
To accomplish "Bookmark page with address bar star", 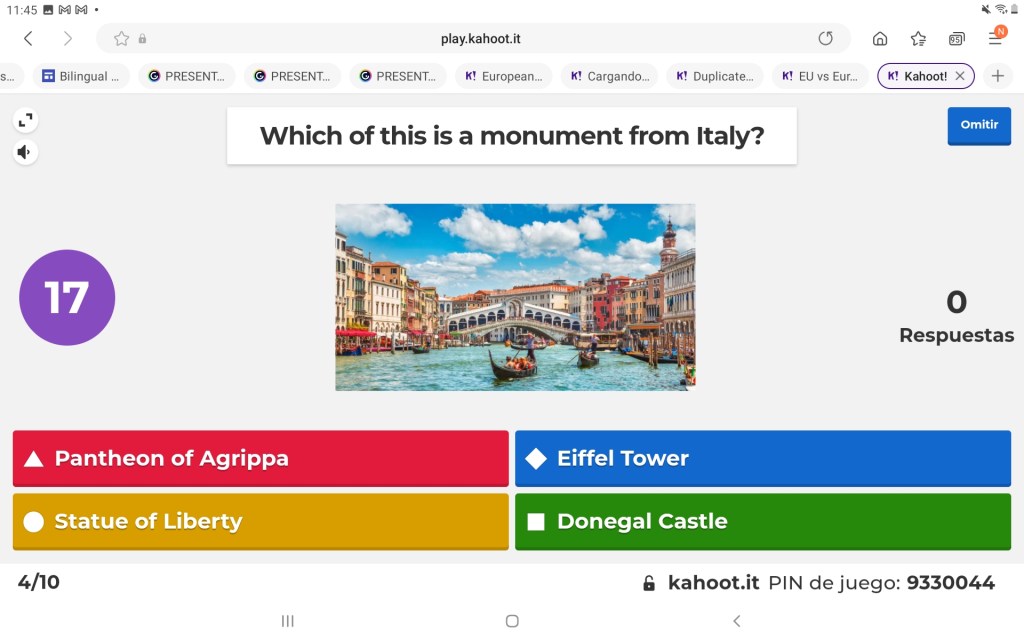I will pyautogui.click(x=121, y=39).
